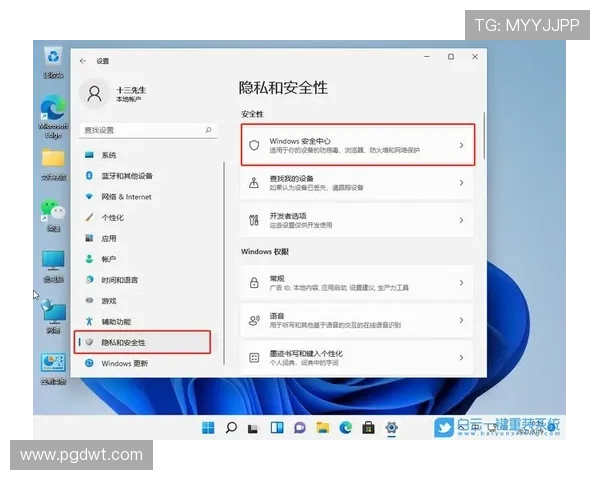Viewport: 600px width, 480px height.
Task: Select 网络 & Internet in the sidebar
Action: pyautogui.click(x=126, y=197)
